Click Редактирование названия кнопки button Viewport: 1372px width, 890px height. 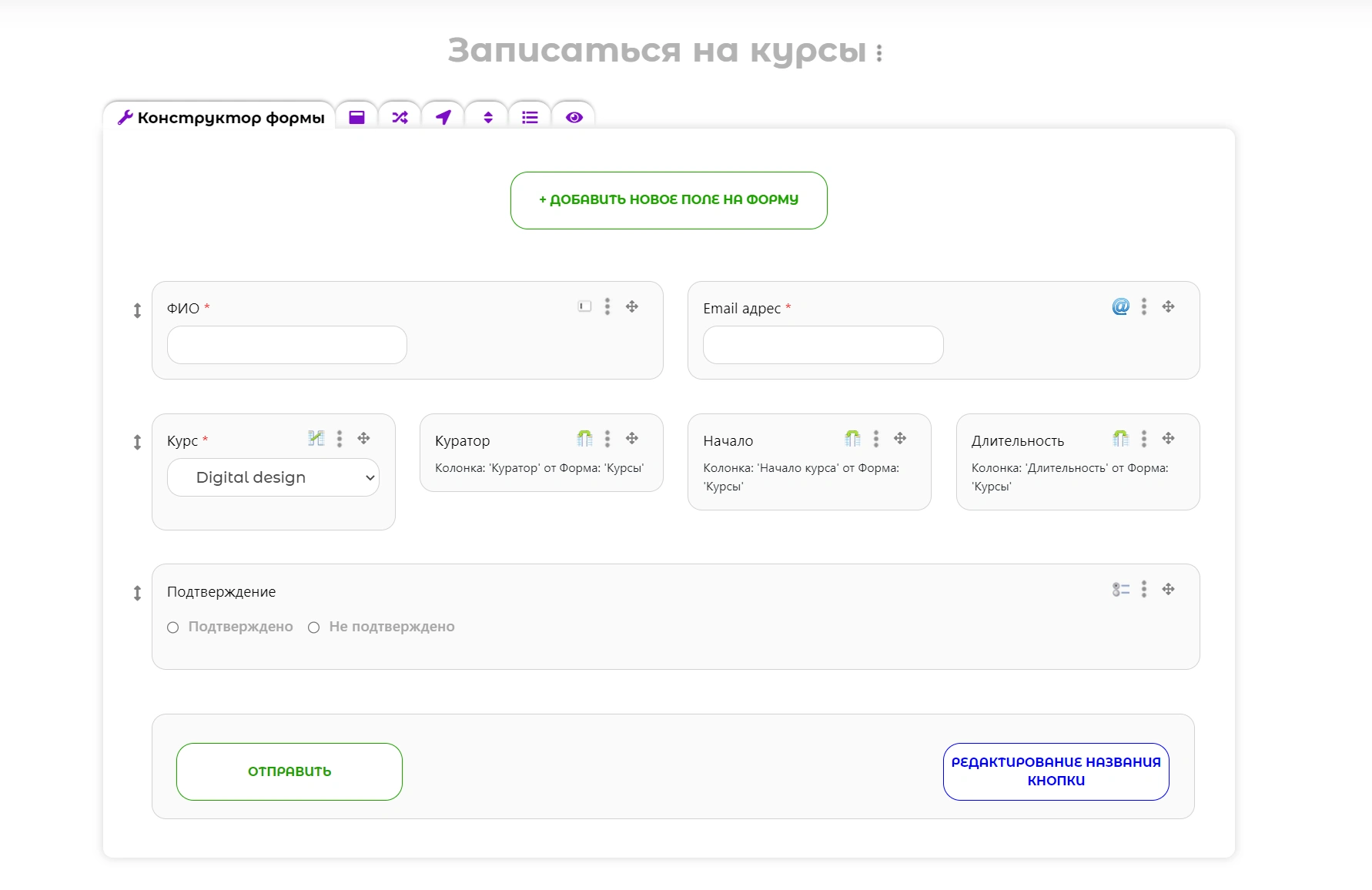point(1056,771)
